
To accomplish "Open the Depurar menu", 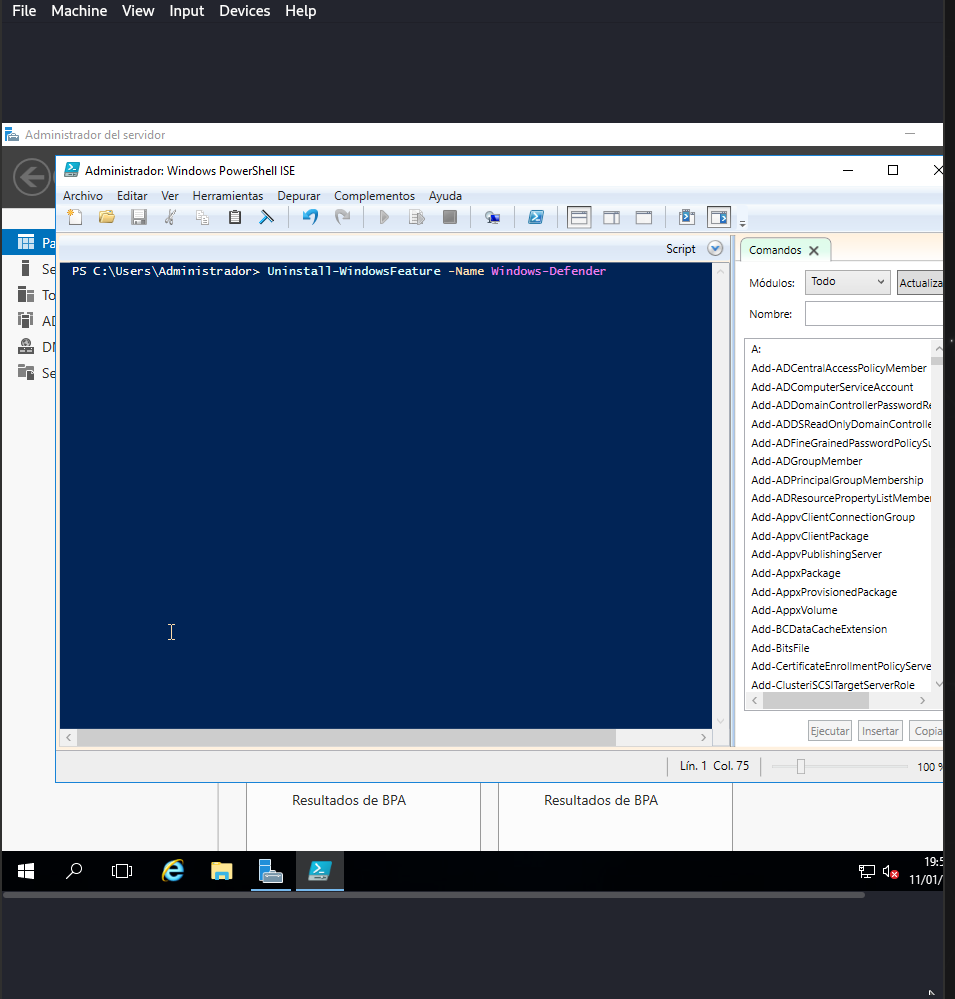I will [299, 196].
